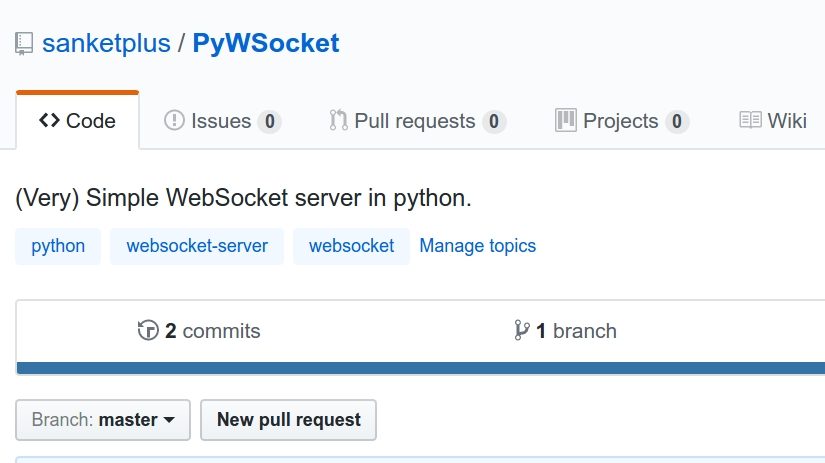Click the repository book icon
This screenshot has height=463, width=825.
click(x=24, y=44)
